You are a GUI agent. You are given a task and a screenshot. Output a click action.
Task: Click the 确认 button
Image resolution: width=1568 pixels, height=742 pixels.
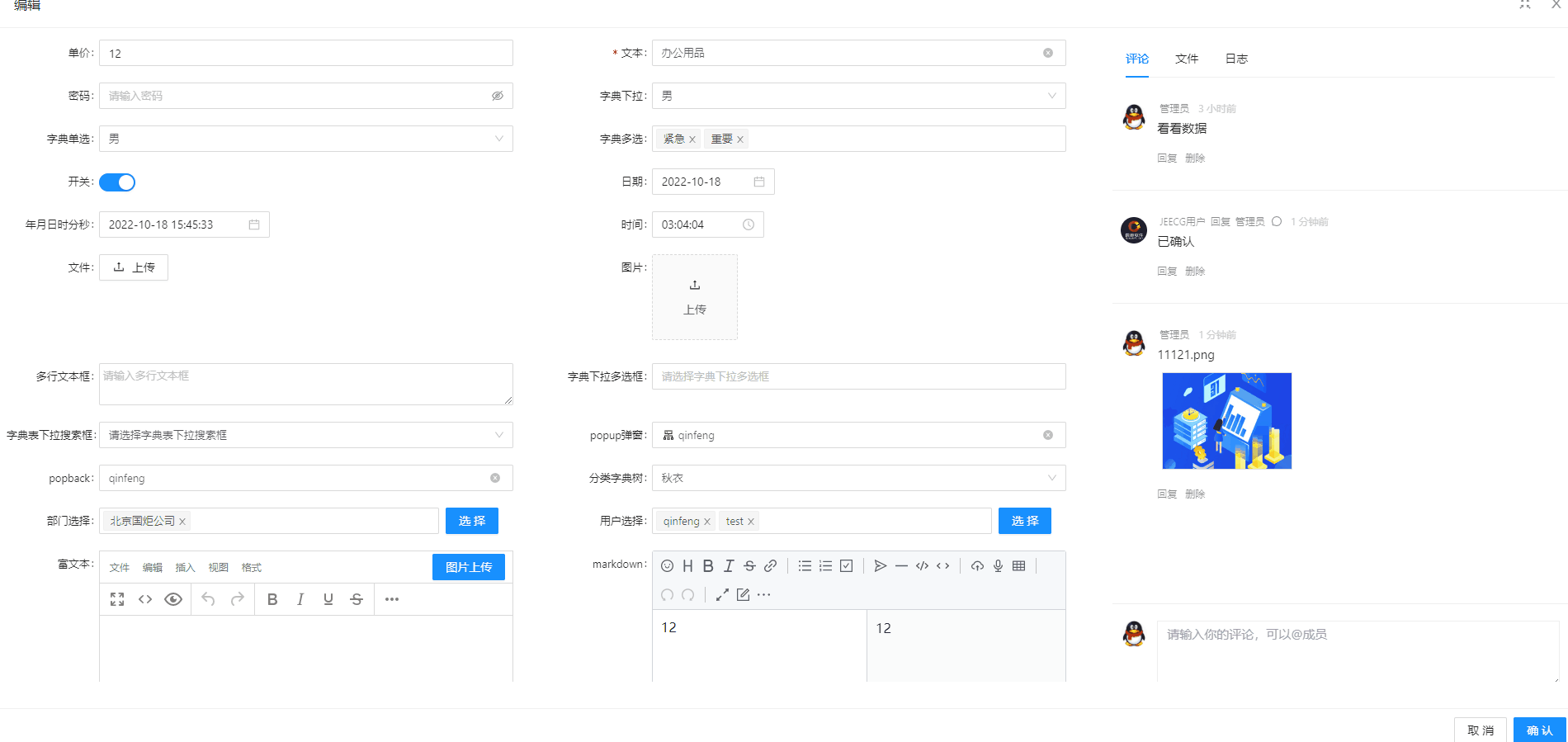[x=1539, y=730]
